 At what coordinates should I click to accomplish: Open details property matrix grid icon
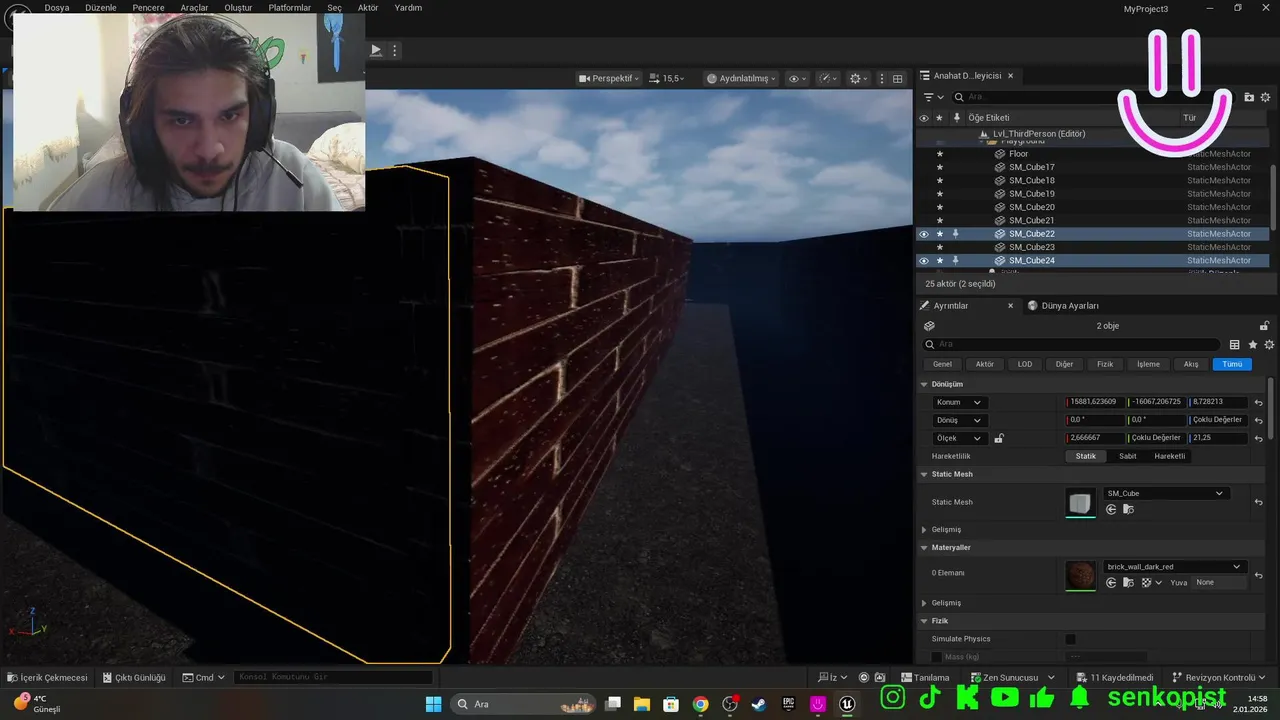coord(1235,344)
